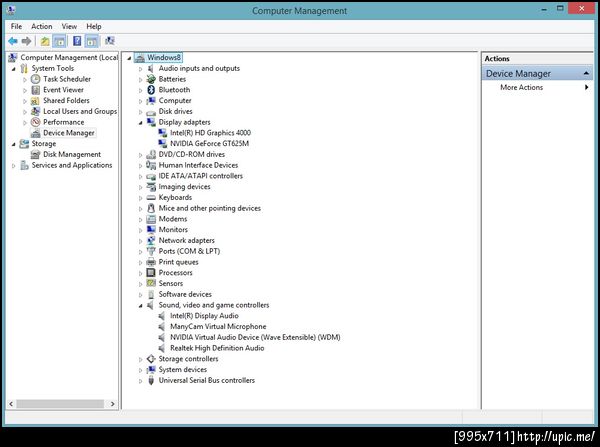Click the Network adapters icon

[151, 240]
